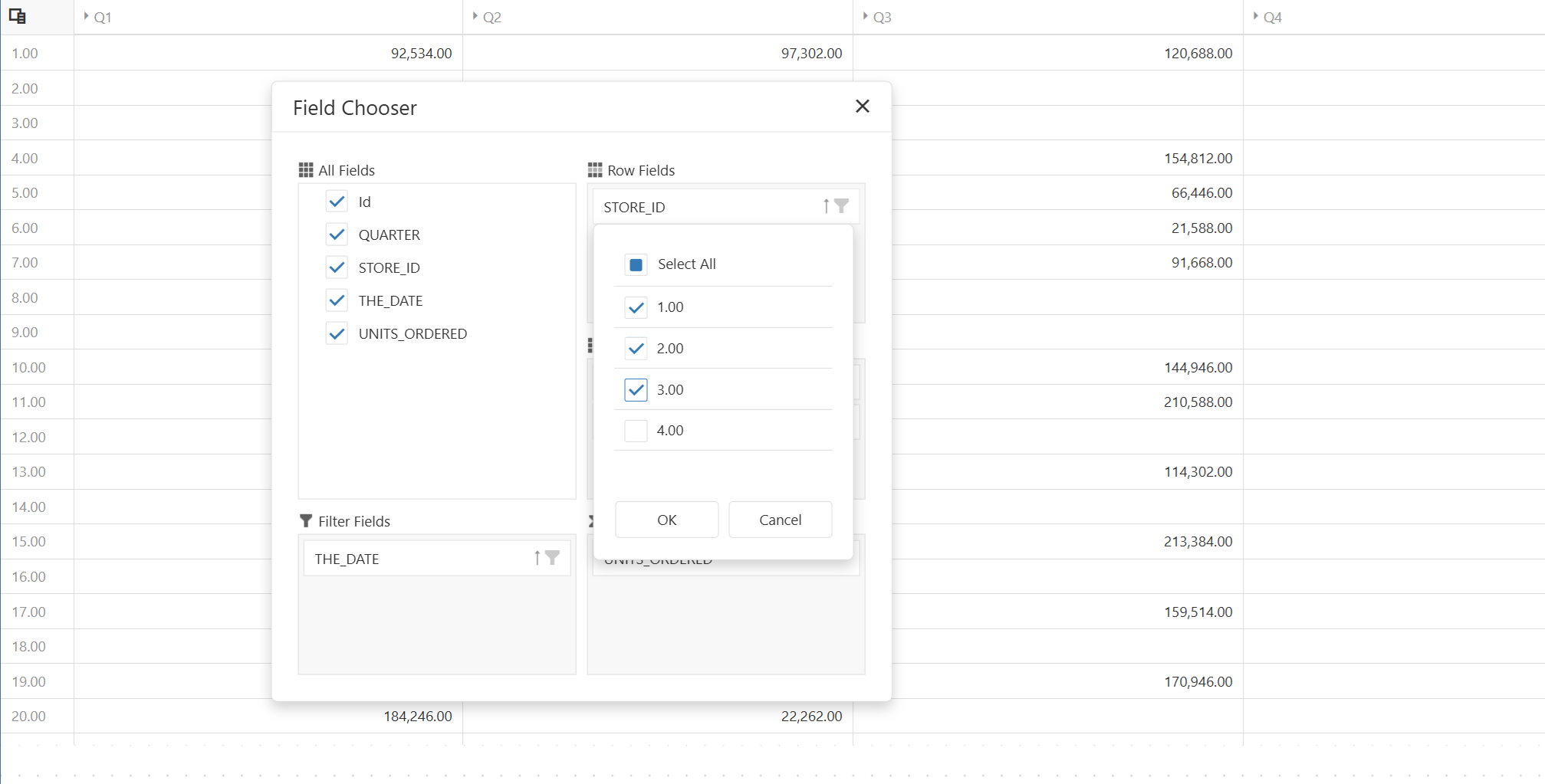Click row header 20.00
1545x784 pixels.
click(37, 716)
